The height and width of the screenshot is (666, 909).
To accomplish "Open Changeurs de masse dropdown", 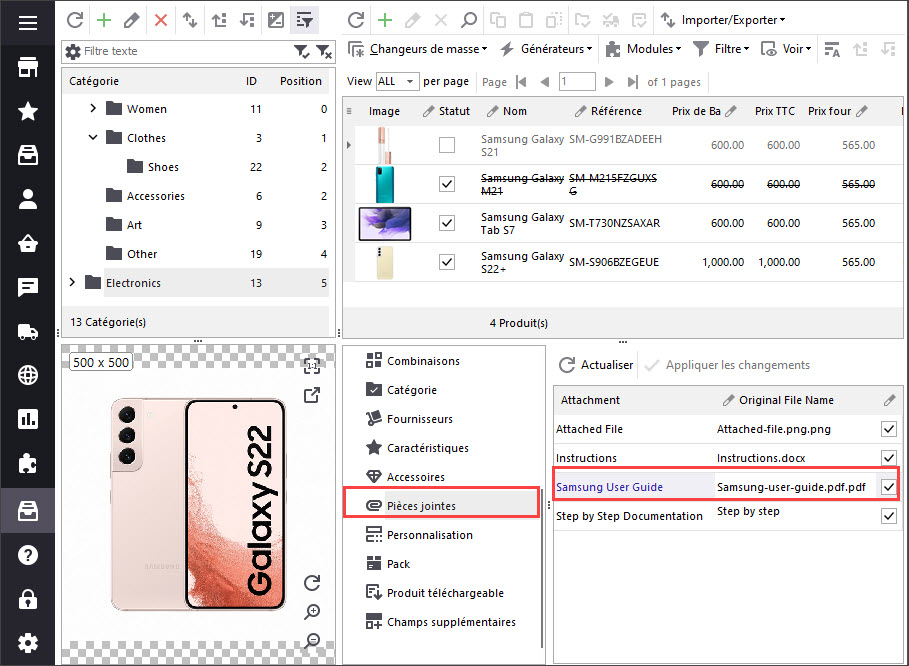I will (418, 49).
